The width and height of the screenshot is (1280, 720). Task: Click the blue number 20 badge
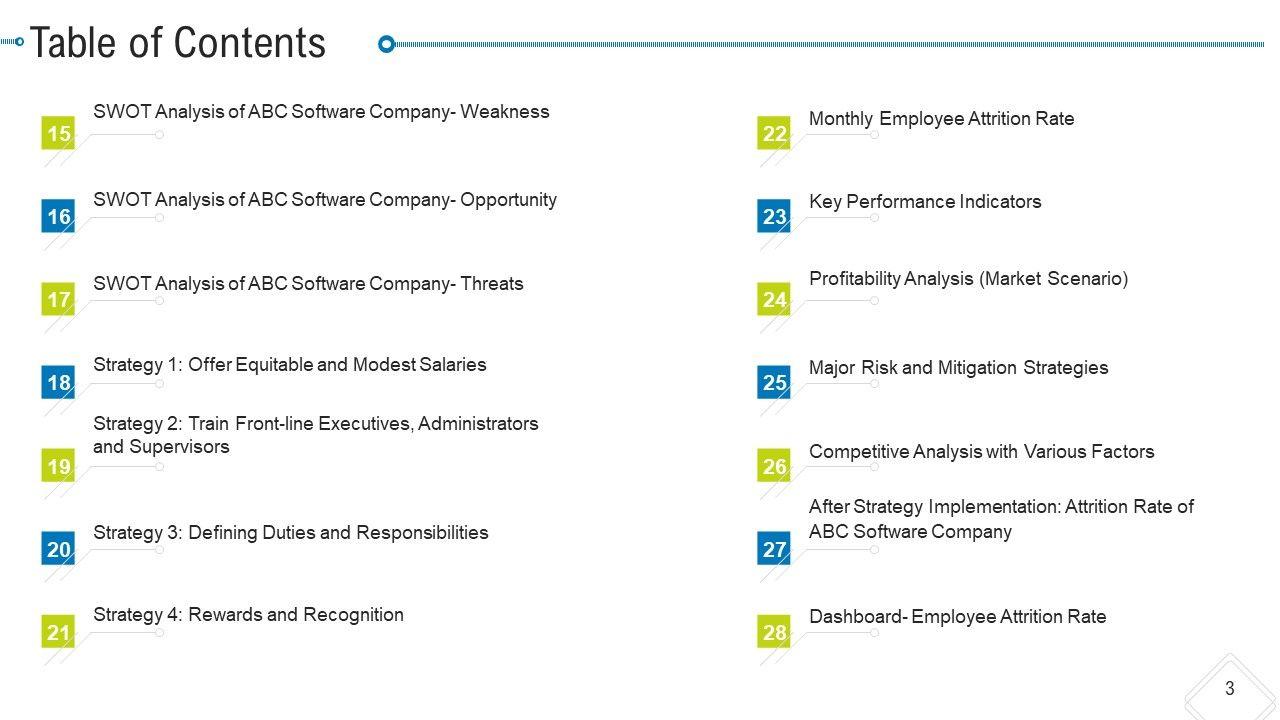click(59, 549)
